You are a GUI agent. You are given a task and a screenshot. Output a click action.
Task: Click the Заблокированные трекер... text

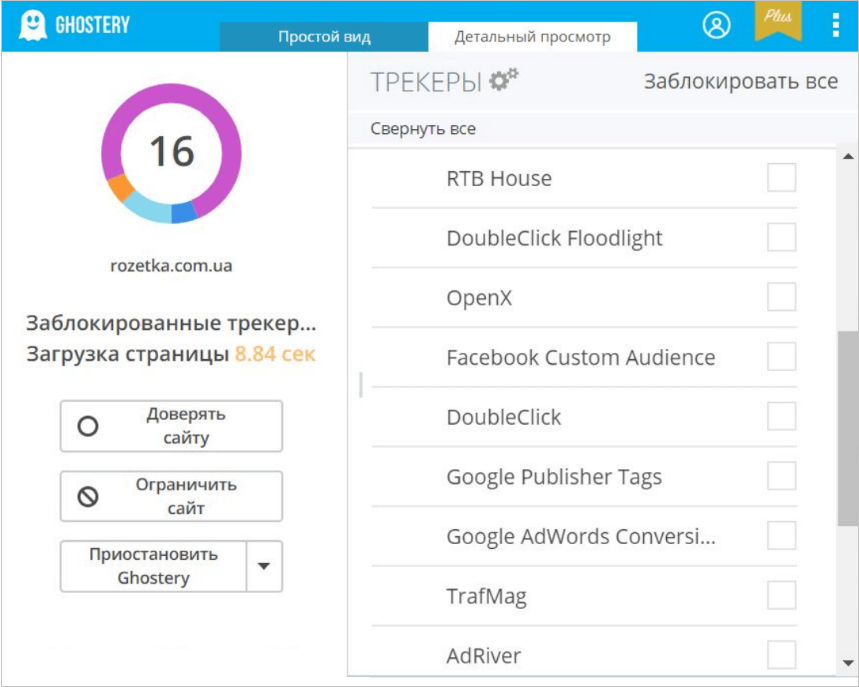tap(171, 323)
